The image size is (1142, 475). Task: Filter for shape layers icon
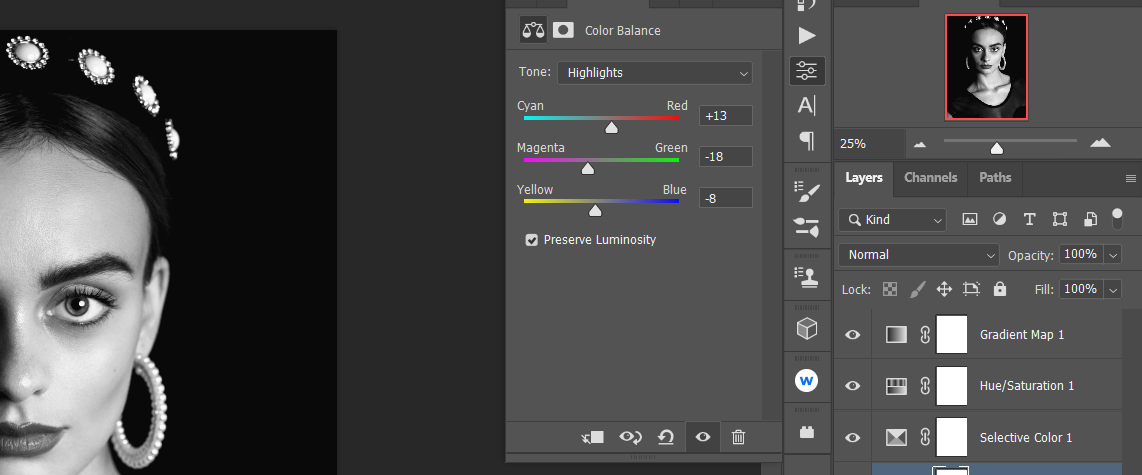(1060, 219)
